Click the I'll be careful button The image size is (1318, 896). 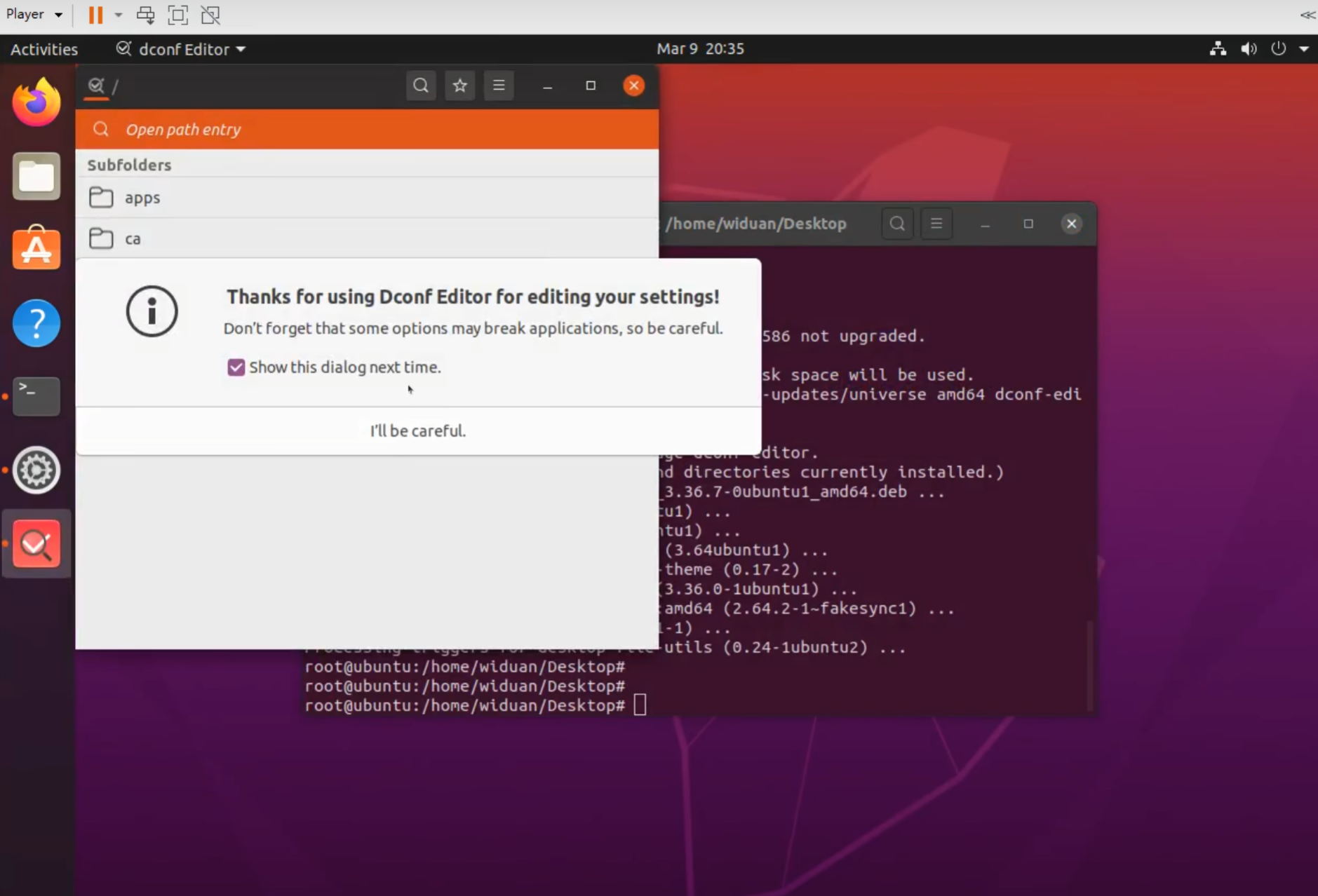pyautogui.click(x=418, y=430)
